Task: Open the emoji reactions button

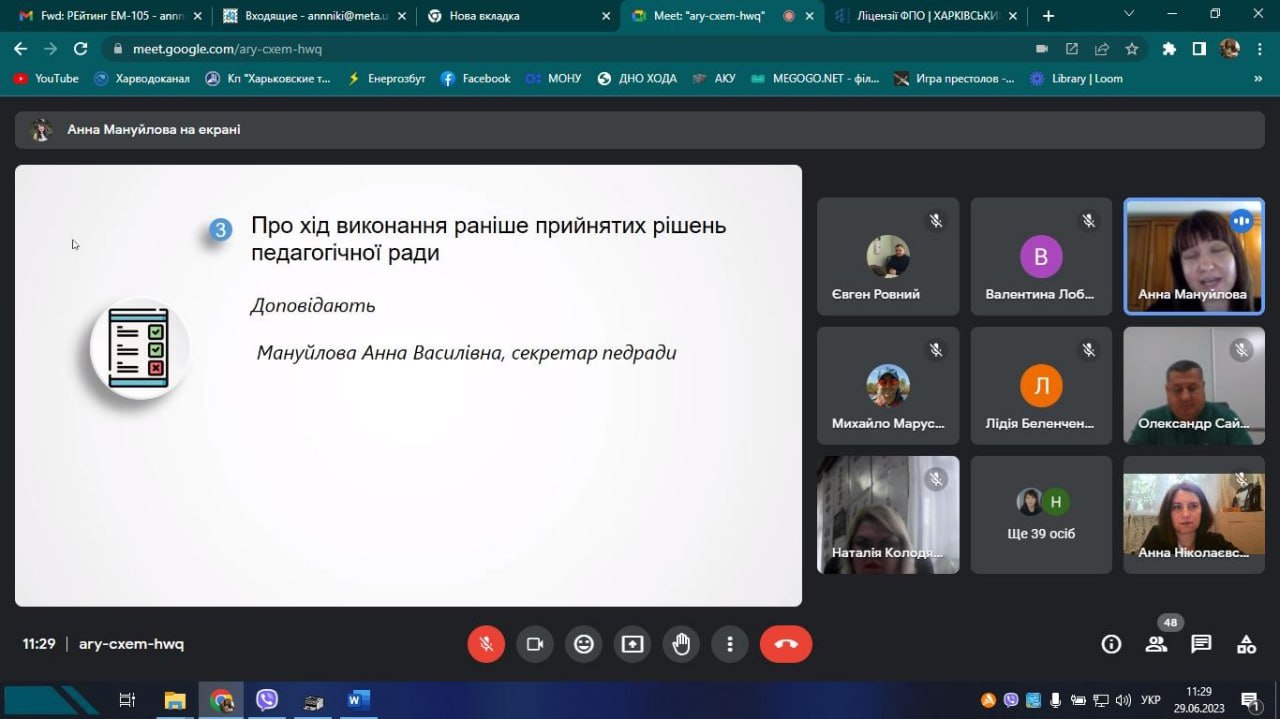Action: (584, 644)
